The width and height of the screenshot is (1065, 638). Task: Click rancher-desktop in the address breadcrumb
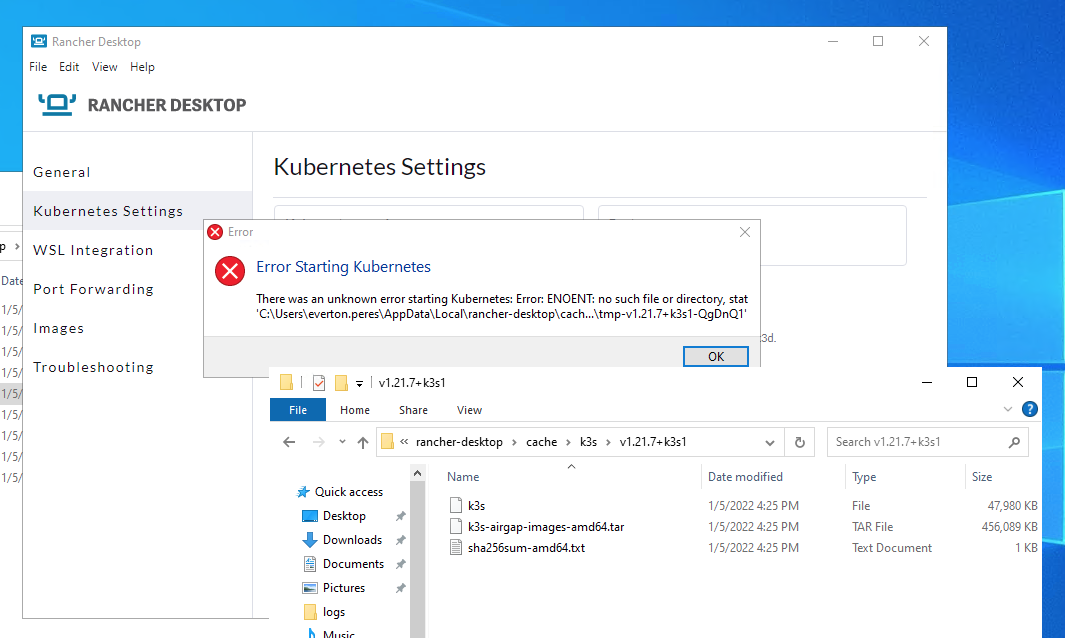pos(459,442)
